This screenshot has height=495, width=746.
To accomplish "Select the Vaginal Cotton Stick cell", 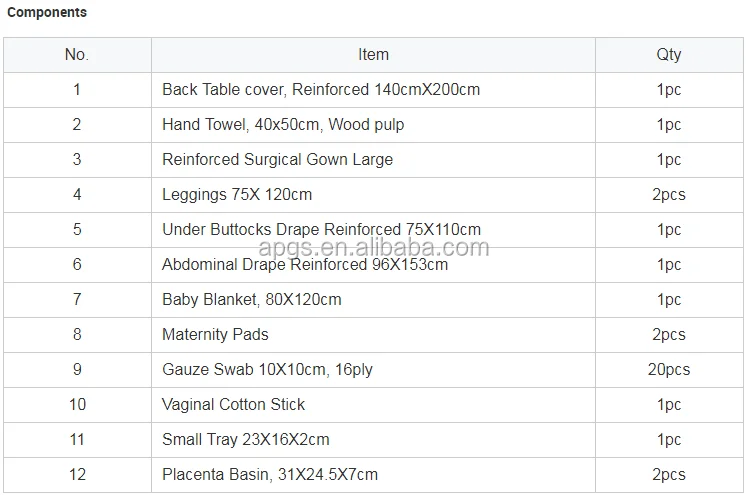I will (233, 405).
